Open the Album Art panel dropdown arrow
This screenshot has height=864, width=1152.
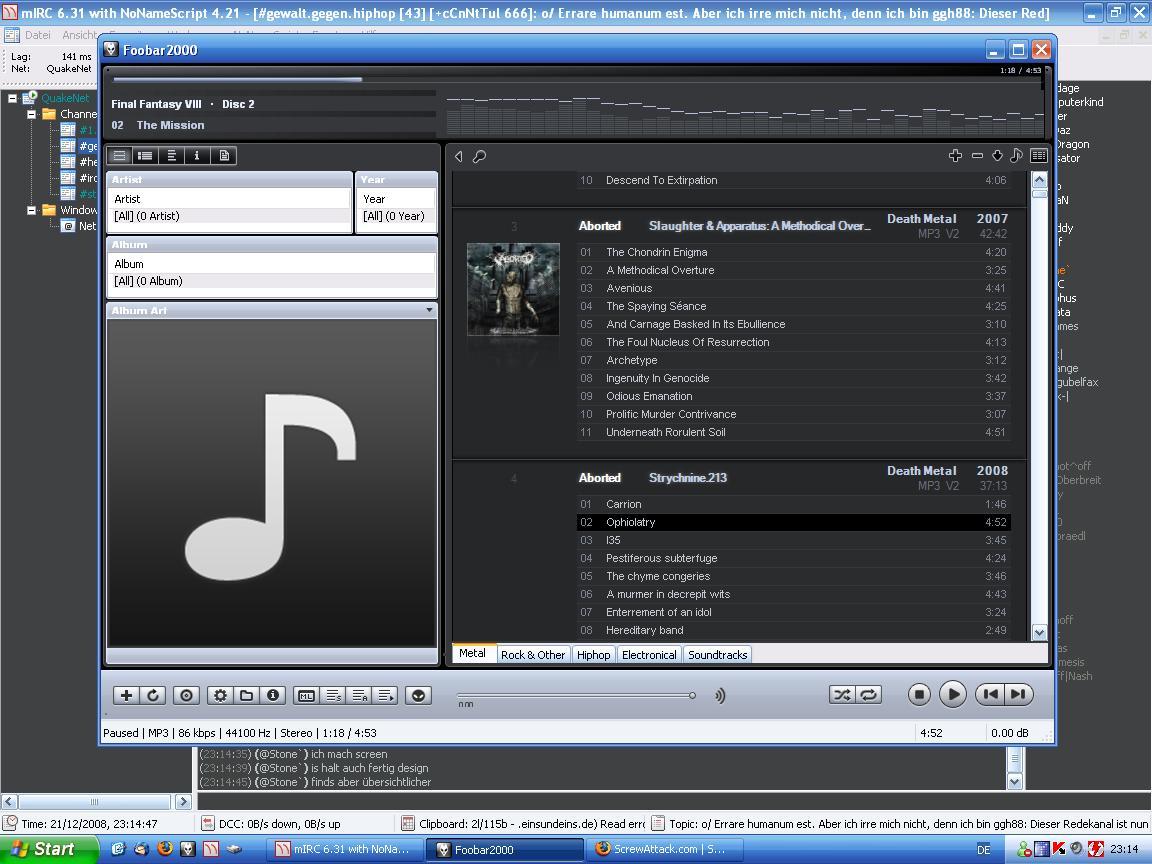429,310
